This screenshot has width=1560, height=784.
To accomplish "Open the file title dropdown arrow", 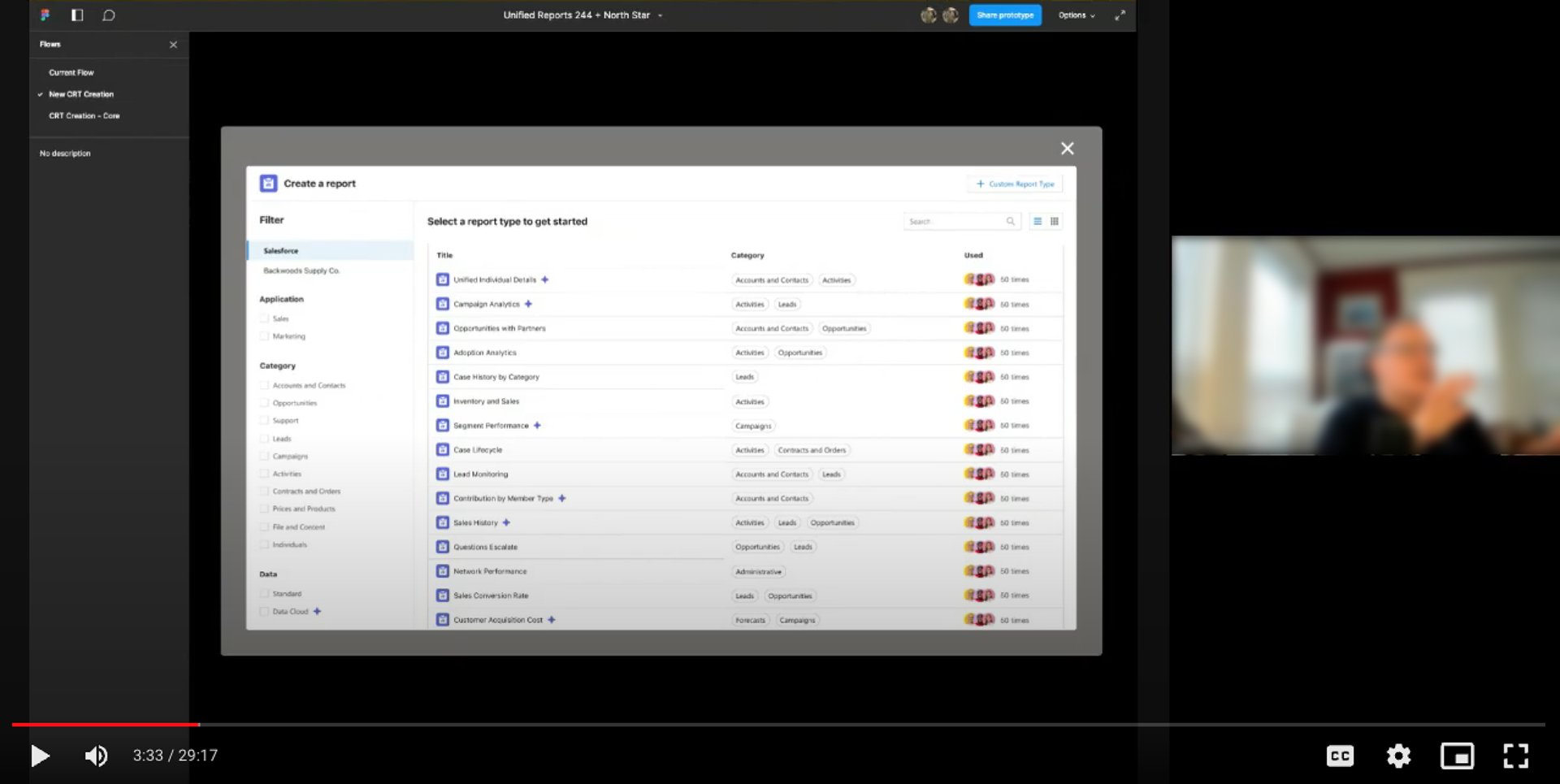I will pyautogui.click(x=660, y=15).
